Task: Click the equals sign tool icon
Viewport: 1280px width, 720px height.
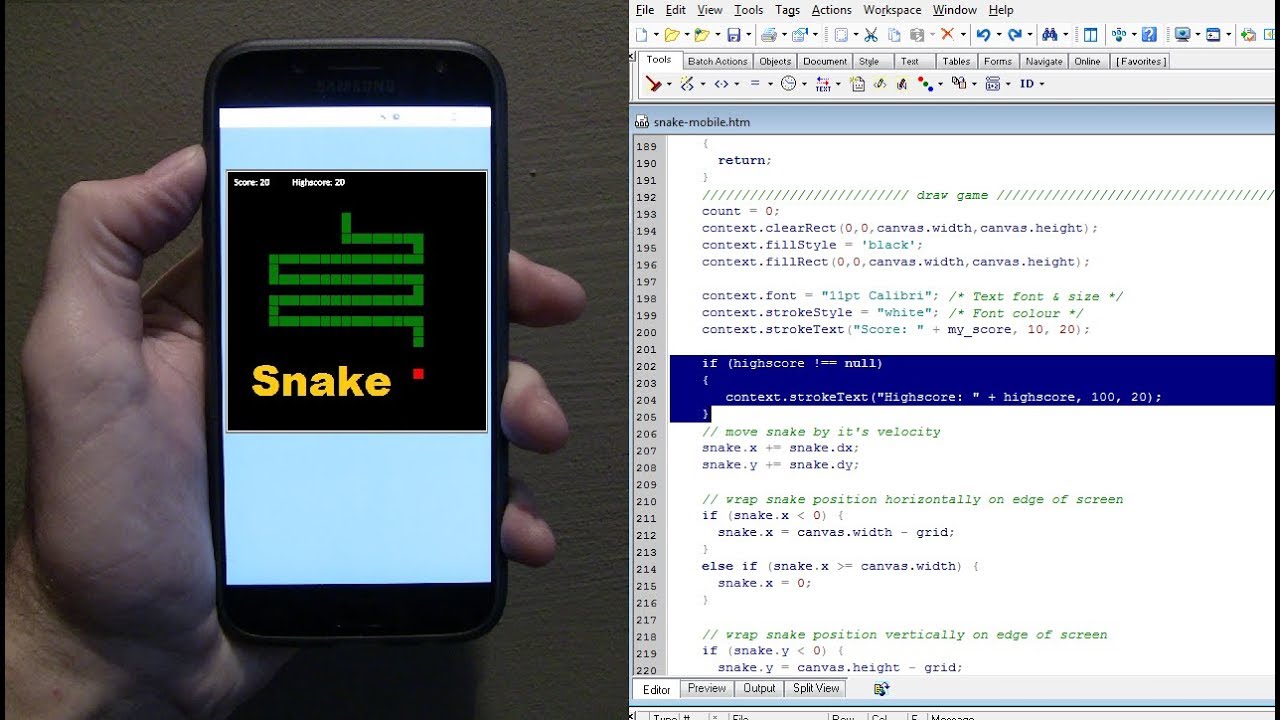Action: (755, 83)
